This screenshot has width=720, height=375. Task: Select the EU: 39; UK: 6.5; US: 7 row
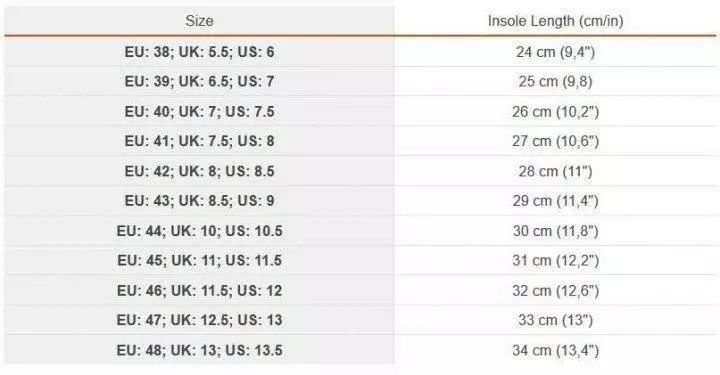[360, 81]
